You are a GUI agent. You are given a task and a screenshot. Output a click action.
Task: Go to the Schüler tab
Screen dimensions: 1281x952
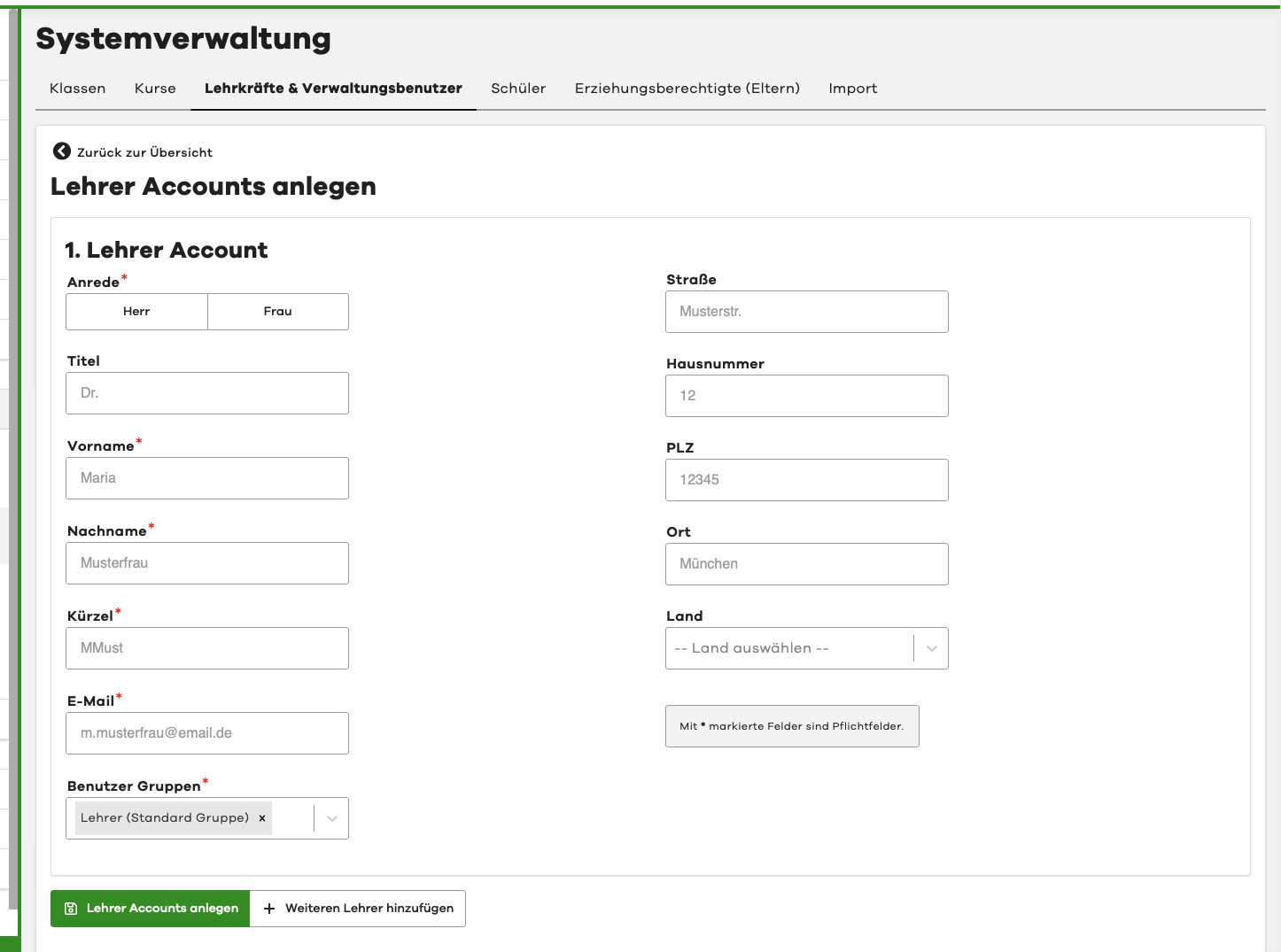[518, 89]
